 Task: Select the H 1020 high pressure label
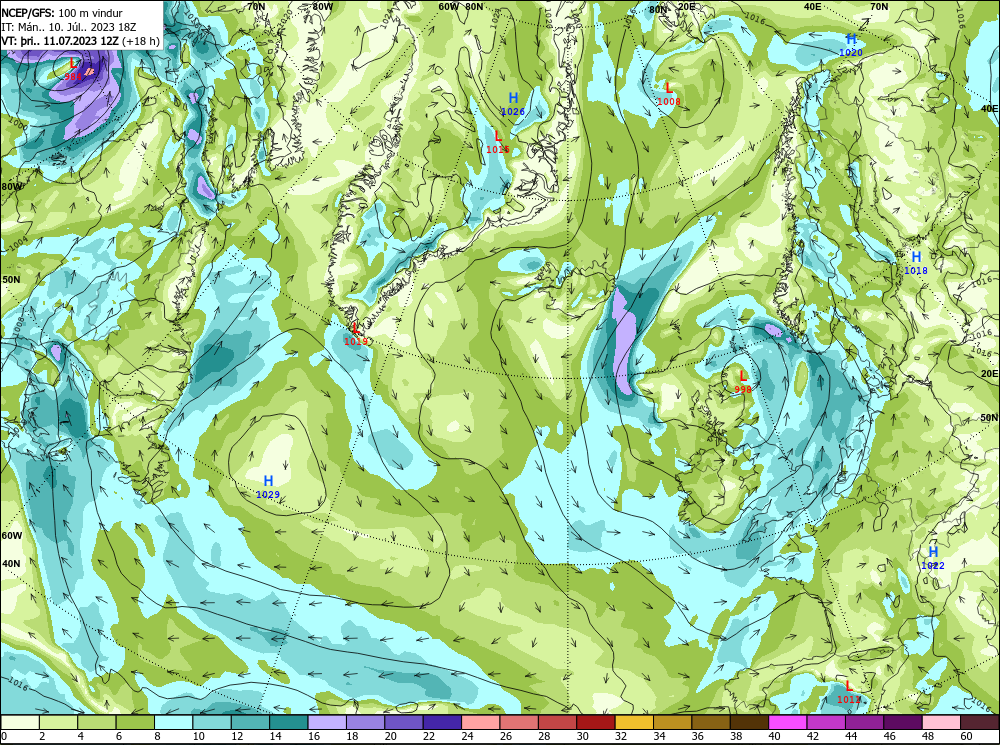(x=851, y=46)
